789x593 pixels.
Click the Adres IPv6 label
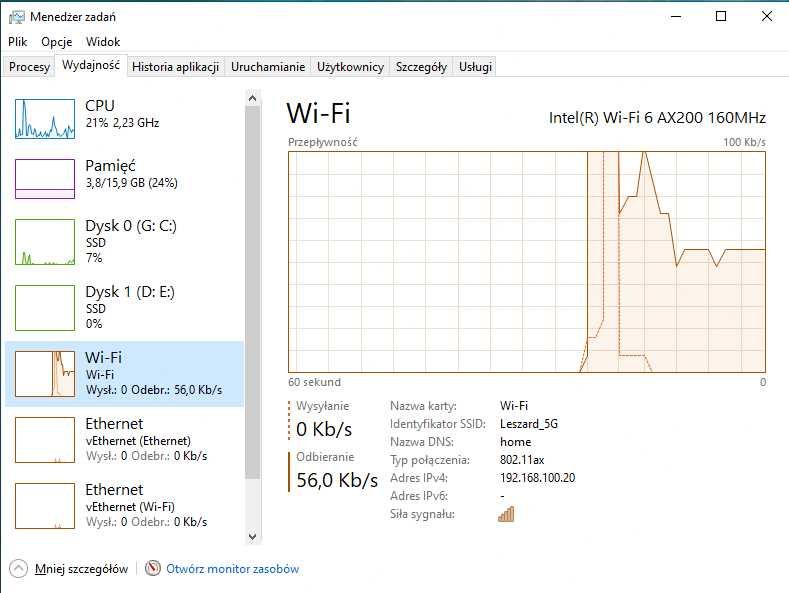(x=419, y=496)
